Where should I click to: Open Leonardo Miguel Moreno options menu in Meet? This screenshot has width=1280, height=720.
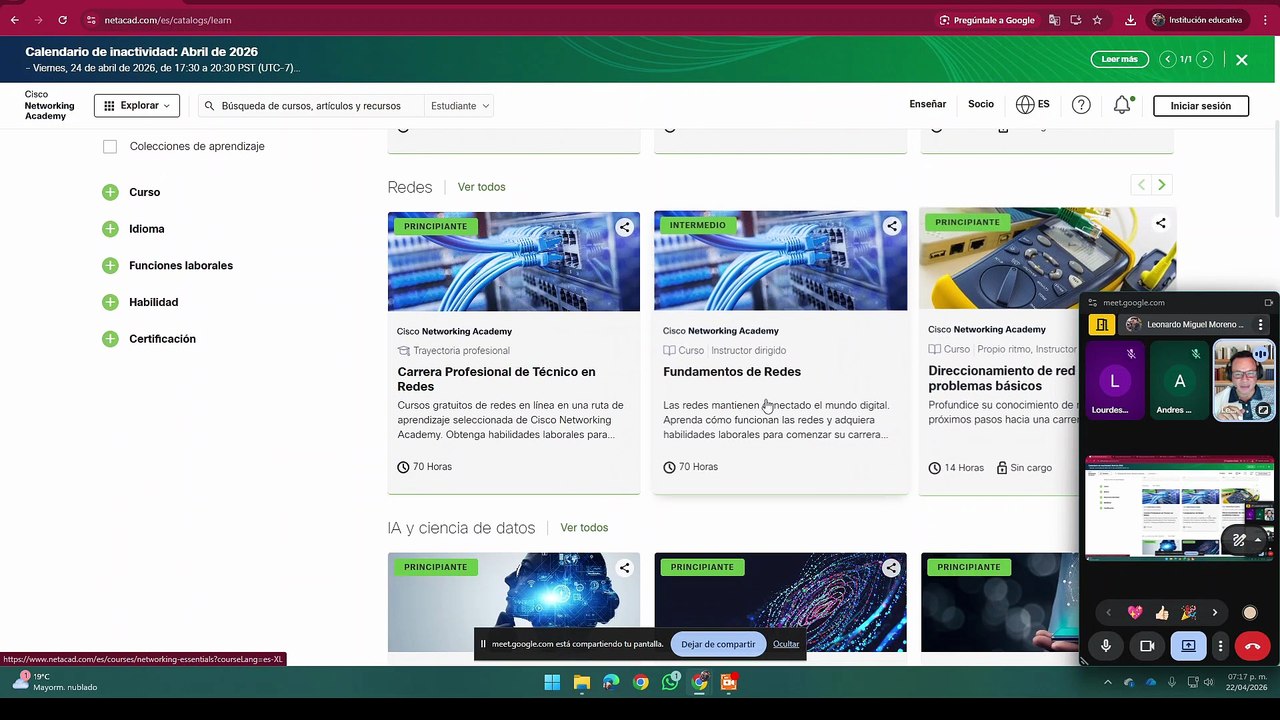(1260, 325)
